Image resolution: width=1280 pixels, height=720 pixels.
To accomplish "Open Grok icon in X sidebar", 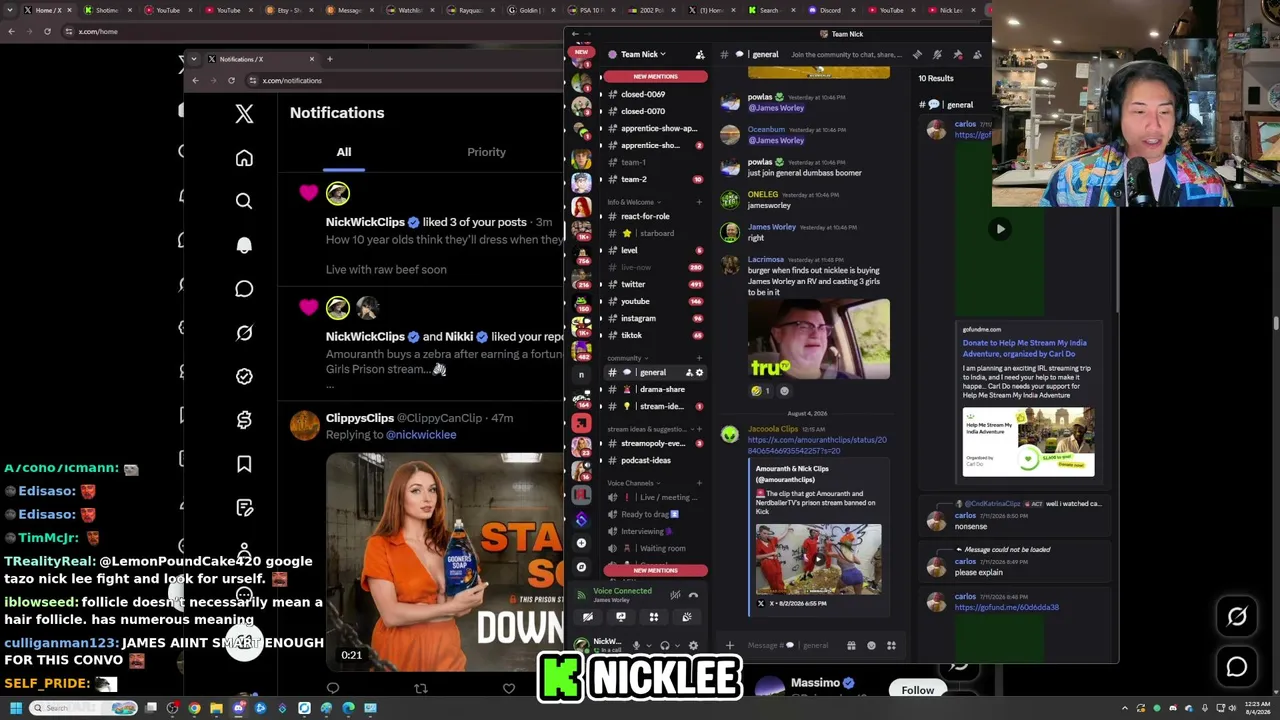I will [244, 333].
